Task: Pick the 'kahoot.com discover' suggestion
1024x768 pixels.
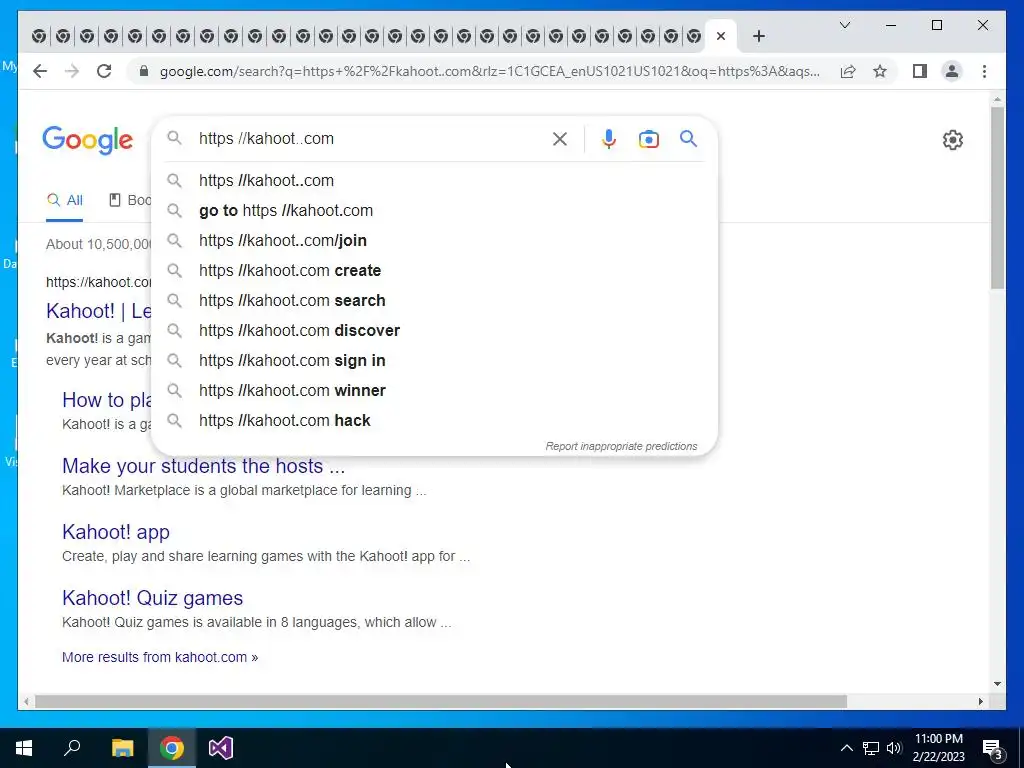Action: 434,330
